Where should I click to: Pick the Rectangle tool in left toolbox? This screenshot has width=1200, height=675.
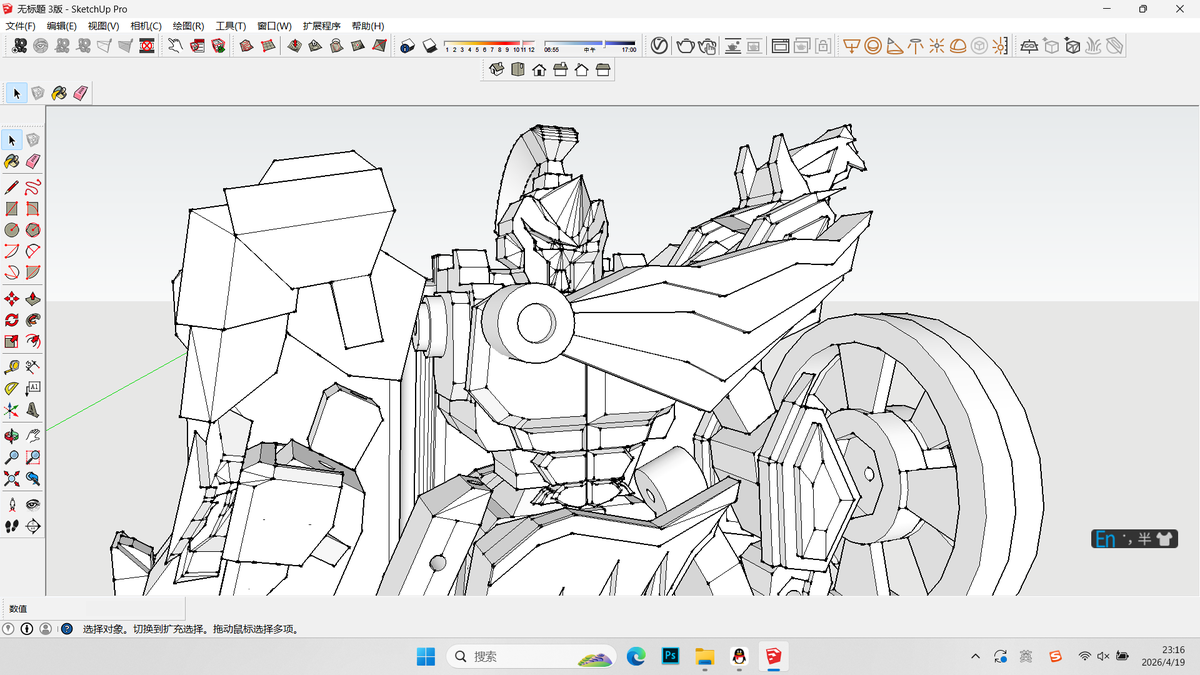click(x=12, y=209)
